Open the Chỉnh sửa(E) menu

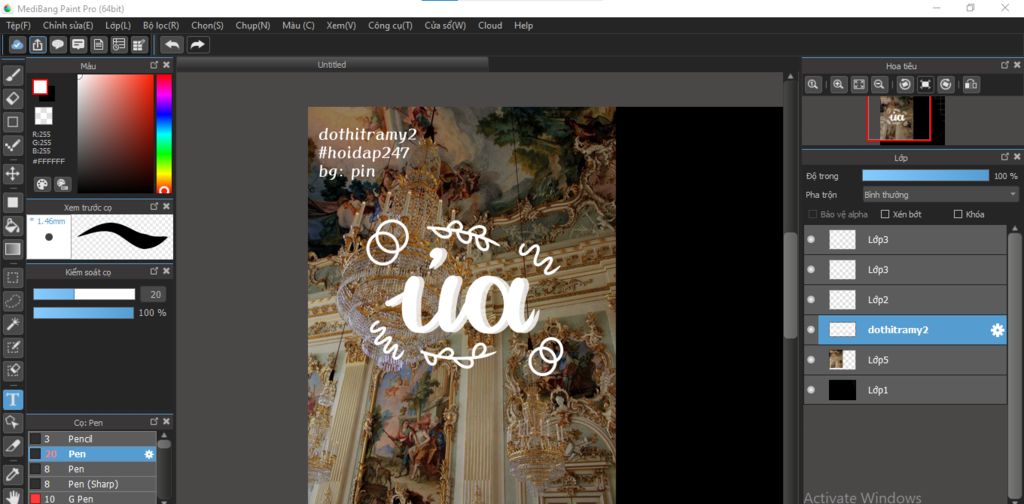coord(68,25)
